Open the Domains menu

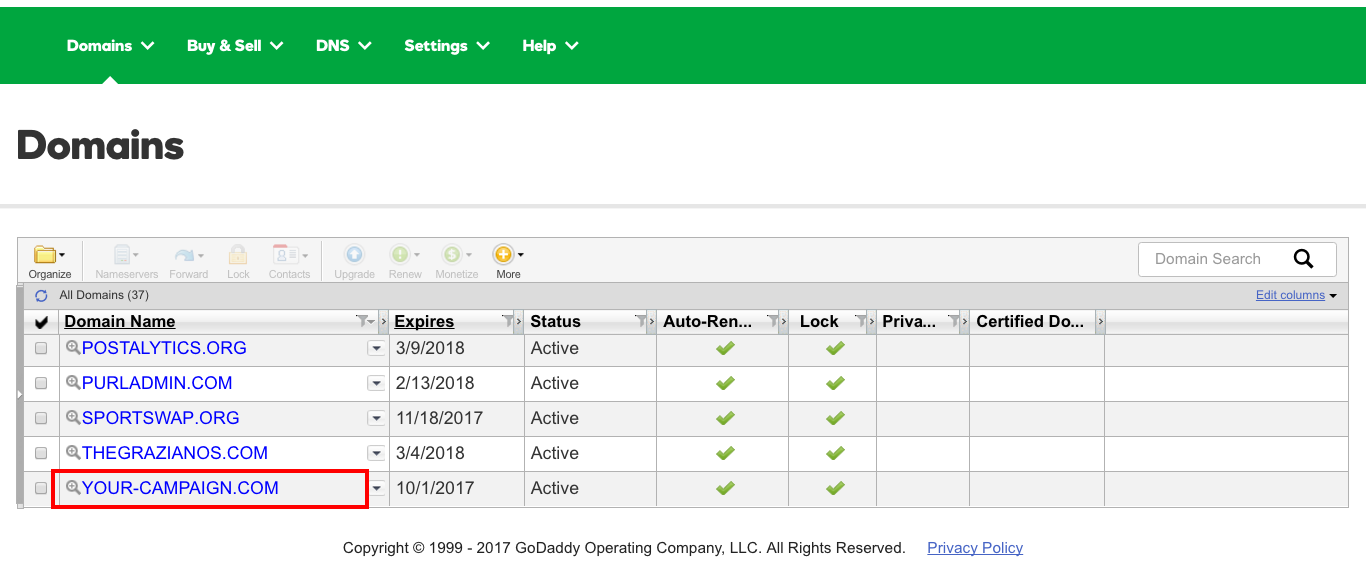point(111,46)
